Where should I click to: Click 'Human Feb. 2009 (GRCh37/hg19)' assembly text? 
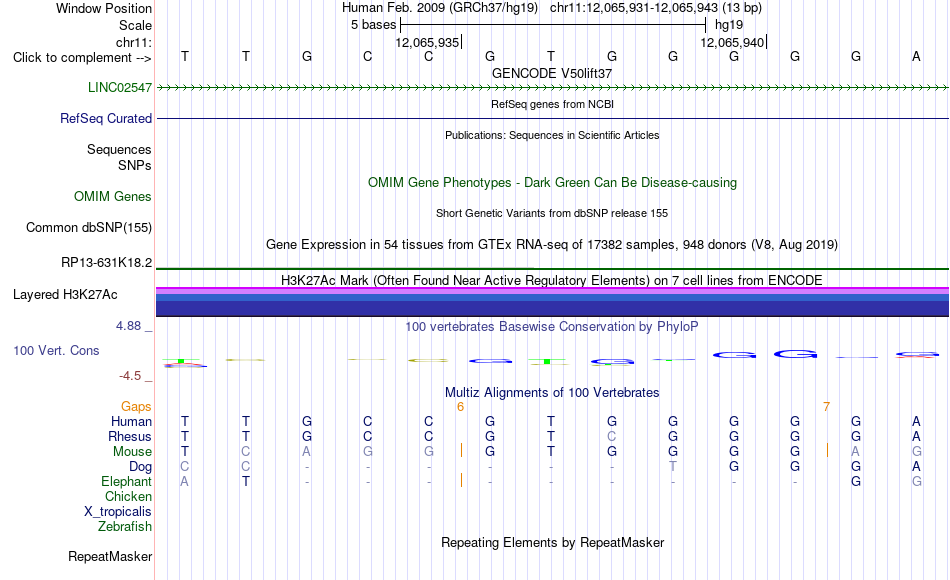tap(440, 8)
